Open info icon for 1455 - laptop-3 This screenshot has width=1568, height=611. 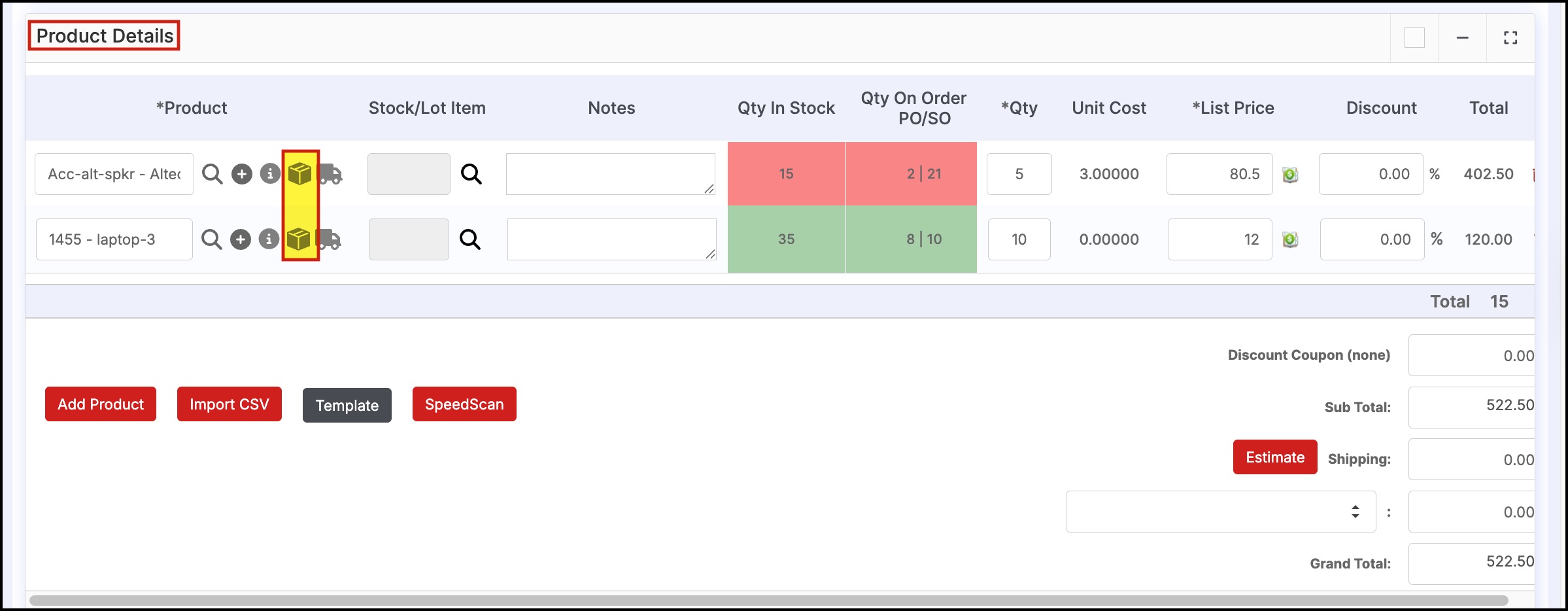pyautogui.click(x=269, y=239)
